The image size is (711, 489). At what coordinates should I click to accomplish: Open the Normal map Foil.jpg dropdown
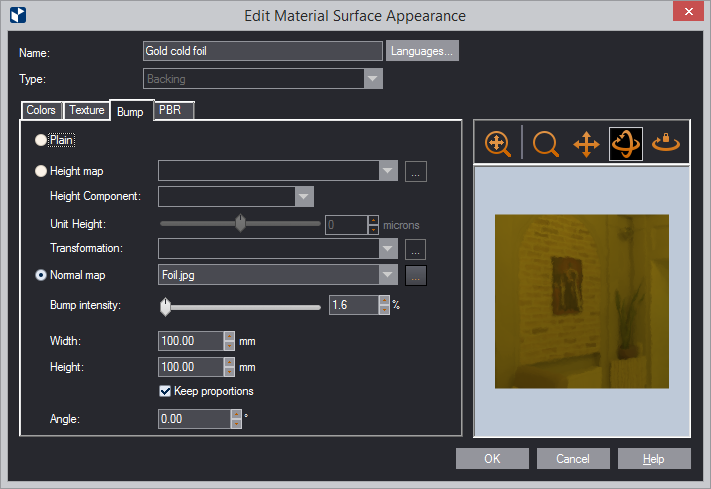388,275
